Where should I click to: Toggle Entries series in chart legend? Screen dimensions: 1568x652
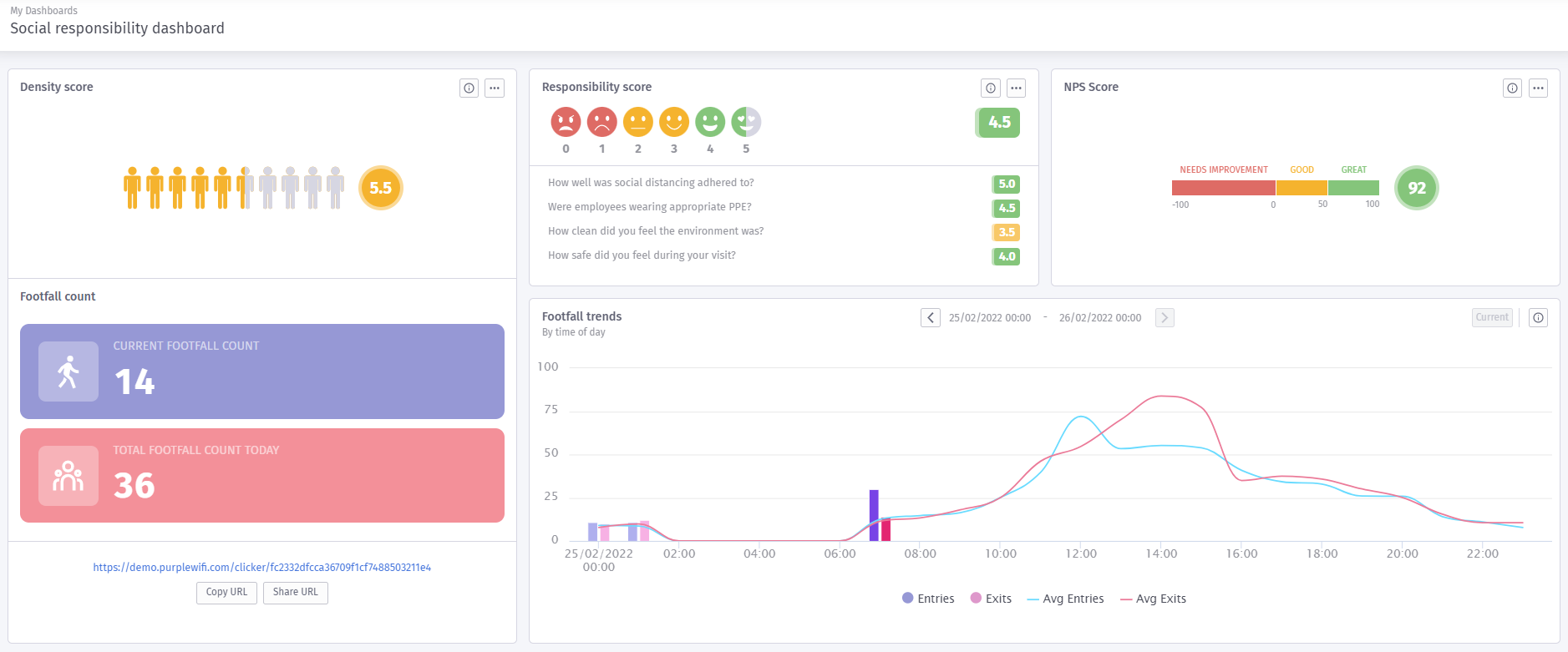click(928, 599)
